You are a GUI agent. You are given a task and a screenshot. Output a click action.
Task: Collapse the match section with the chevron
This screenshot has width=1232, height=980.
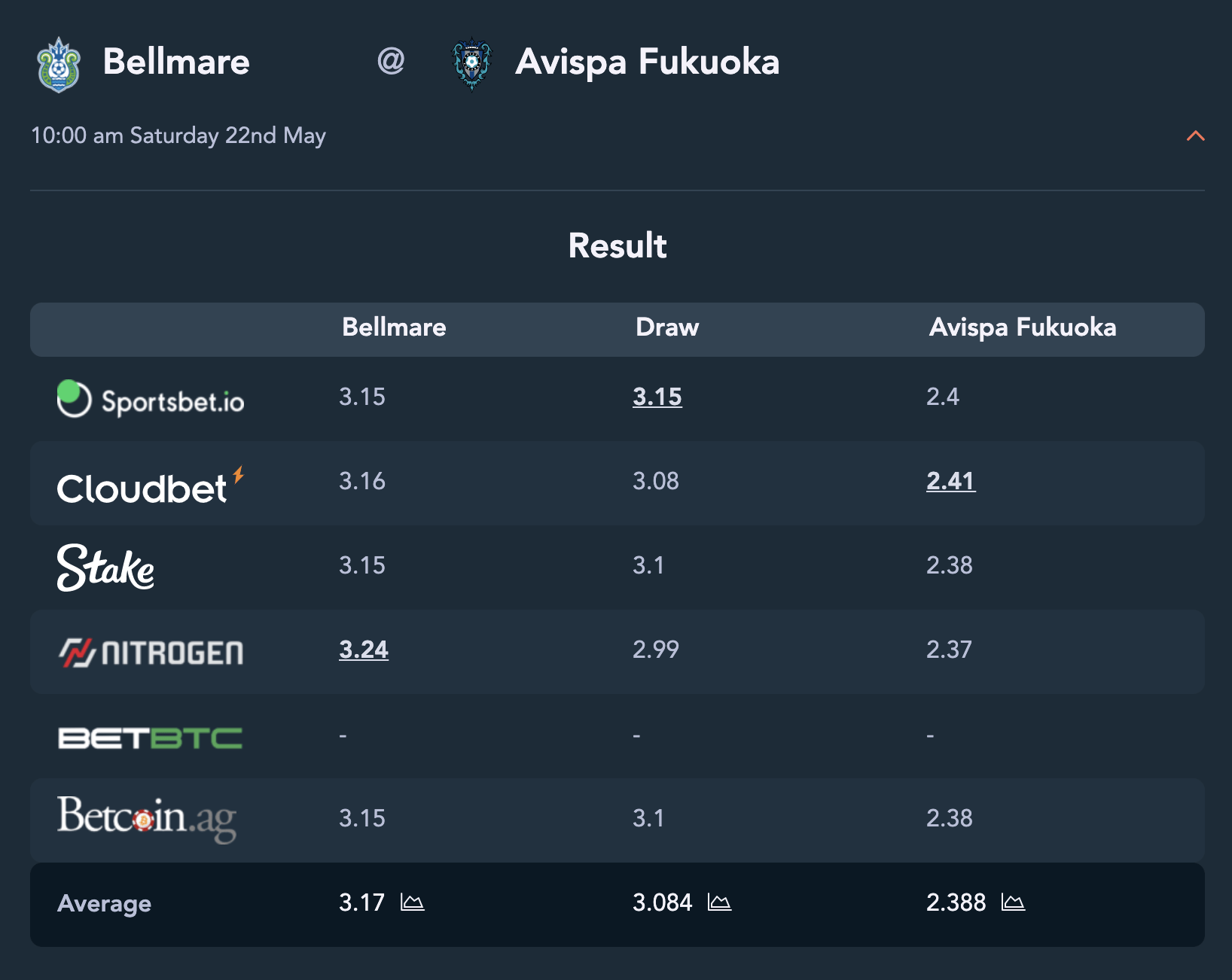pyautogui.click(x=1195, y=136)
